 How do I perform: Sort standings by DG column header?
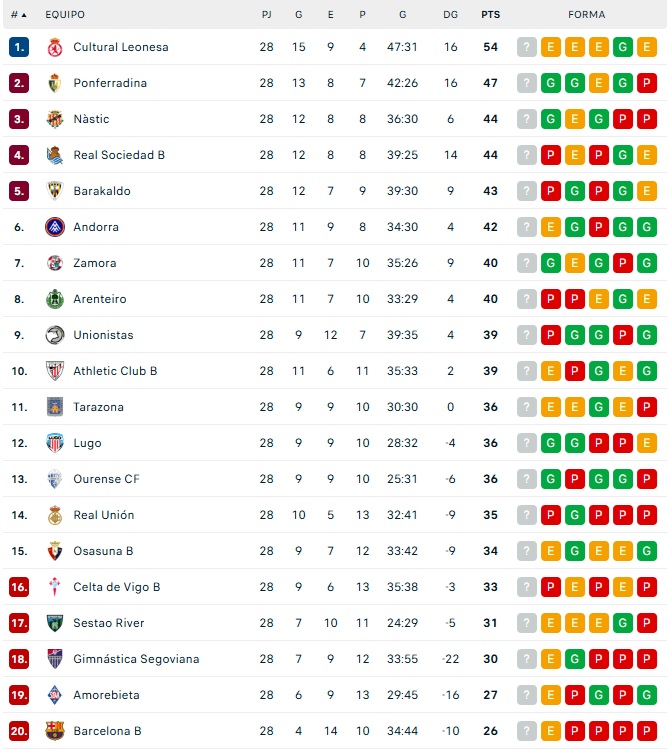pos(450,15)
